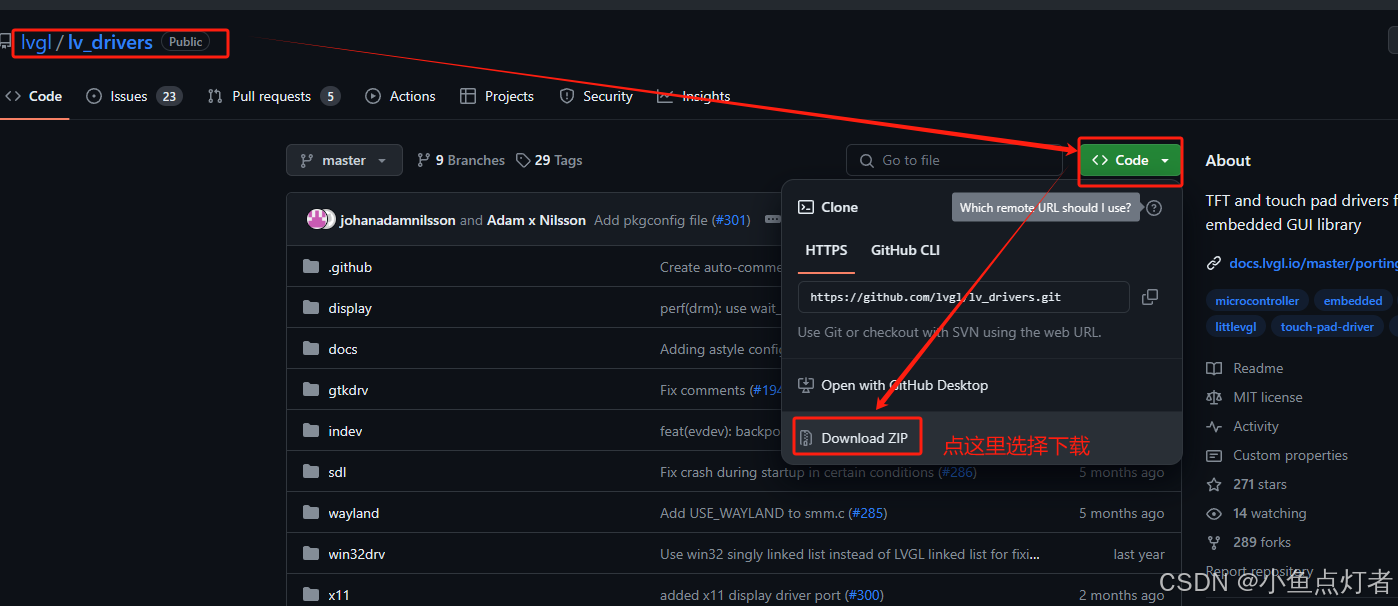
Task: Open the master branch dropdown
Action: tap(344, 160)
